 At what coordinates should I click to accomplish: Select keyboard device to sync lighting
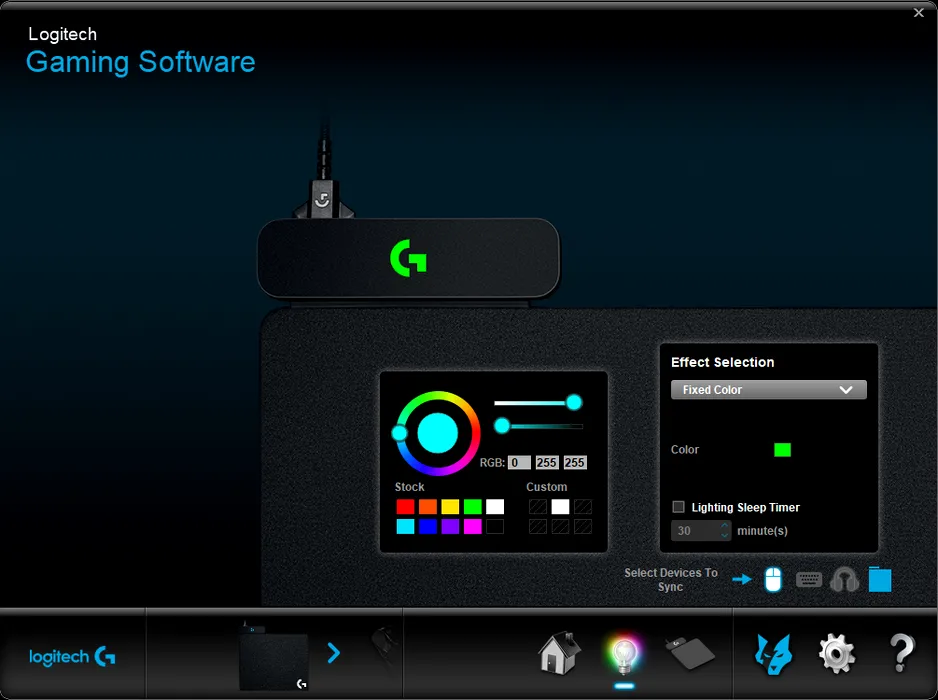(809, 579)
